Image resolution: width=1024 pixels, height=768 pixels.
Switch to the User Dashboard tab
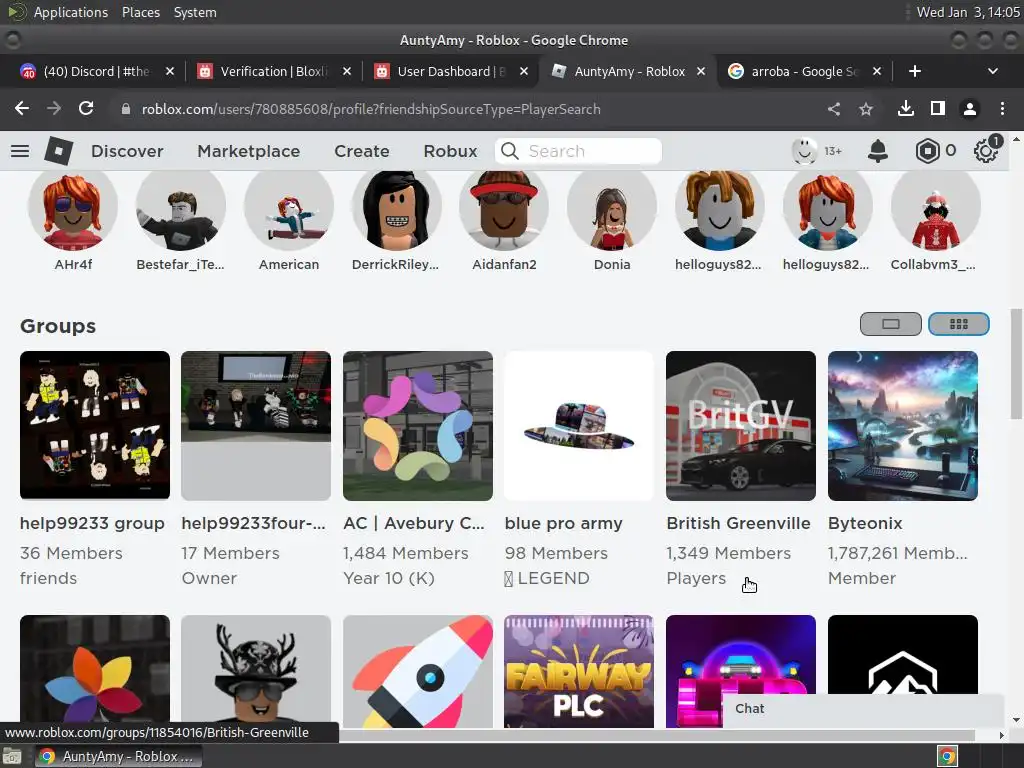[452, 71]
